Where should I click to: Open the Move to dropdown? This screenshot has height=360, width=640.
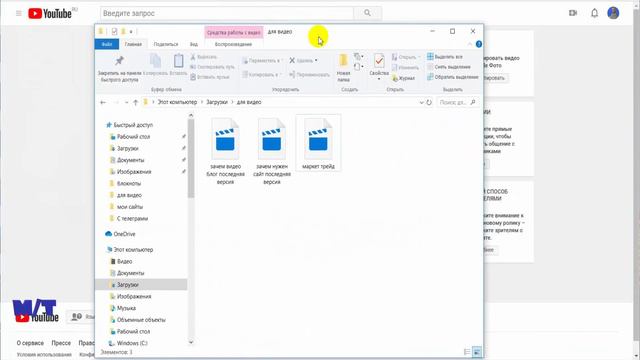point(262,60)
